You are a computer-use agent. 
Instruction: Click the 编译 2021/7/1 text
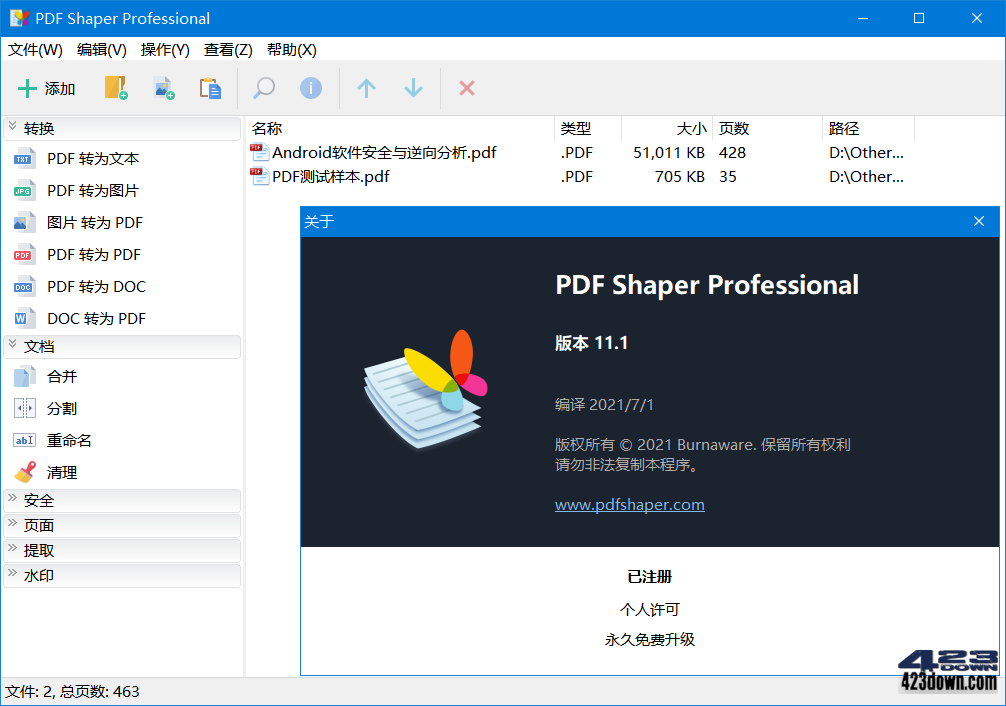(604, 404)
